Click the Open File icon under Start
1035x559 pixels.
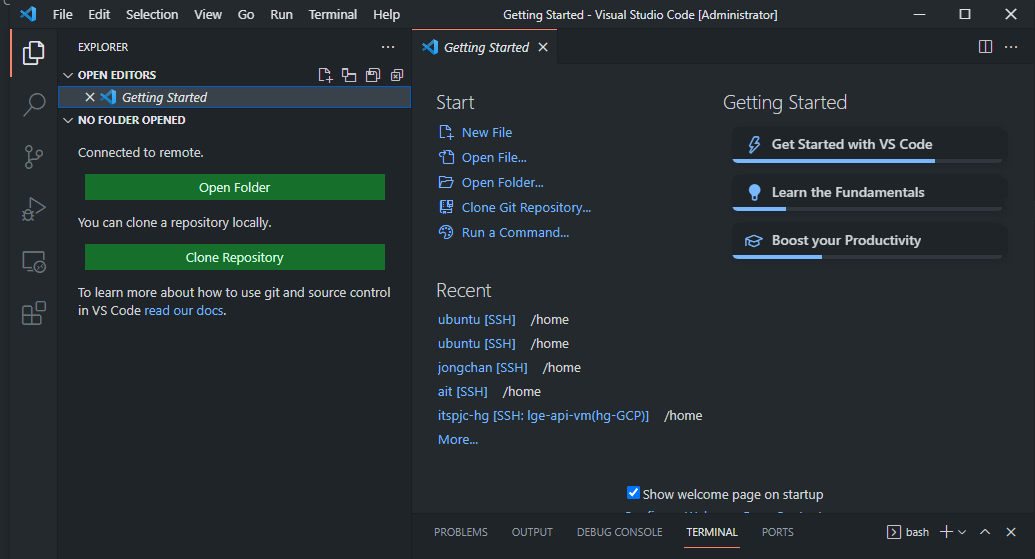coord(446,157)
